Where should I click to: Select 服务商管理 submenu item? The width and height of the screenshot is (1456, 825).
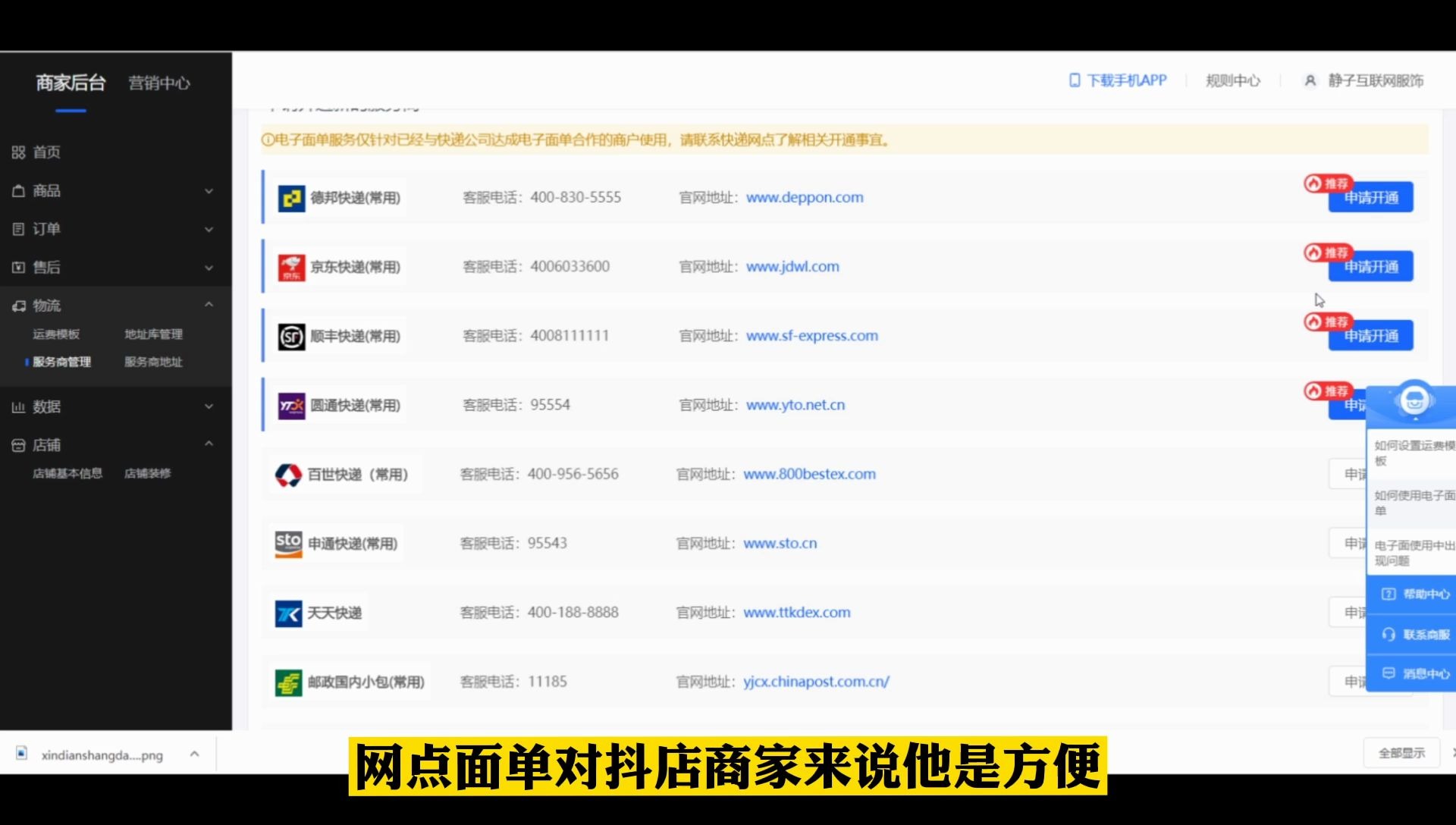pos(61,362)
